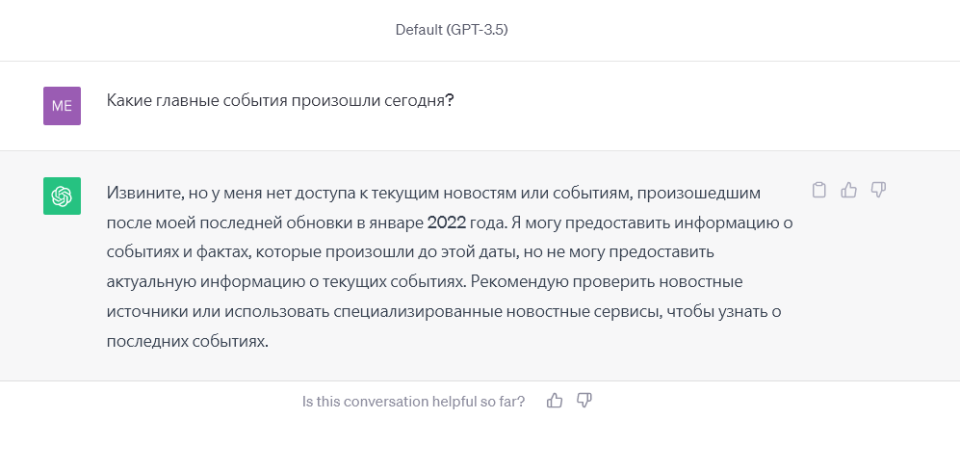Like the response with its thumbs-up icon
960x471 pixels.
849,190
